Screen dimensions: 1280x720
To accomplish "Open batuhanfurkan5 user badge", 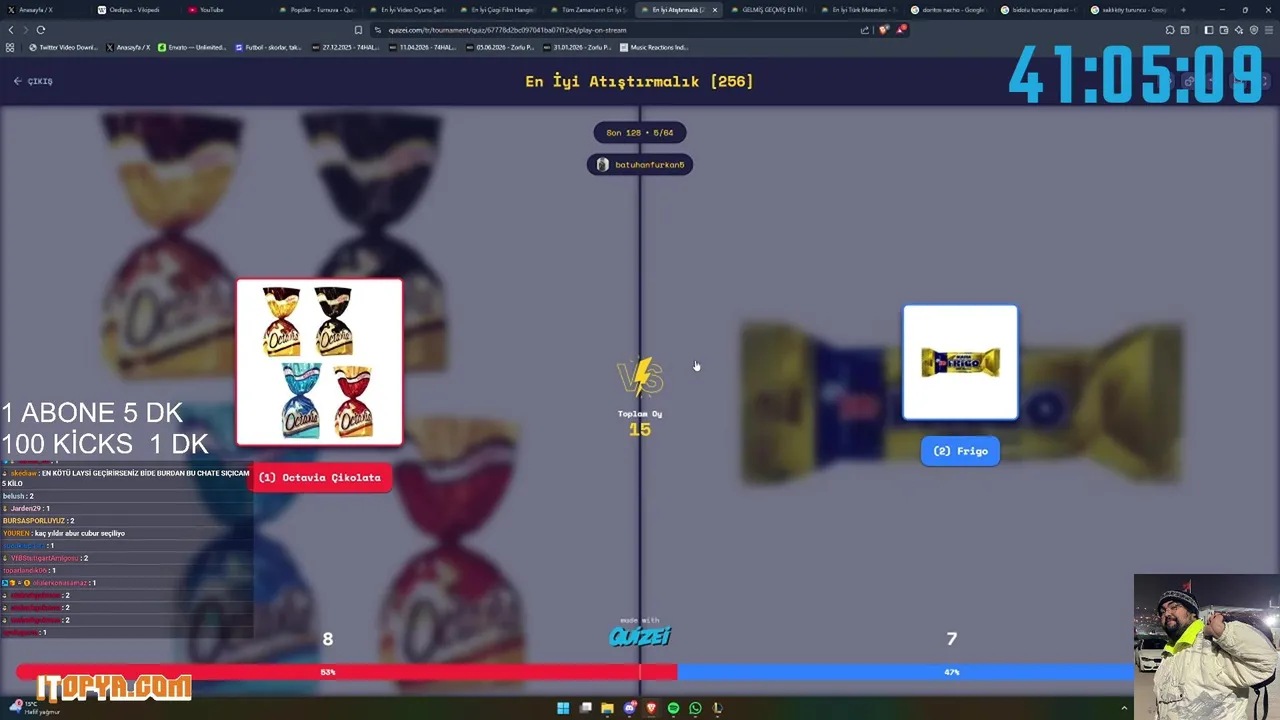I will point(640,165).
